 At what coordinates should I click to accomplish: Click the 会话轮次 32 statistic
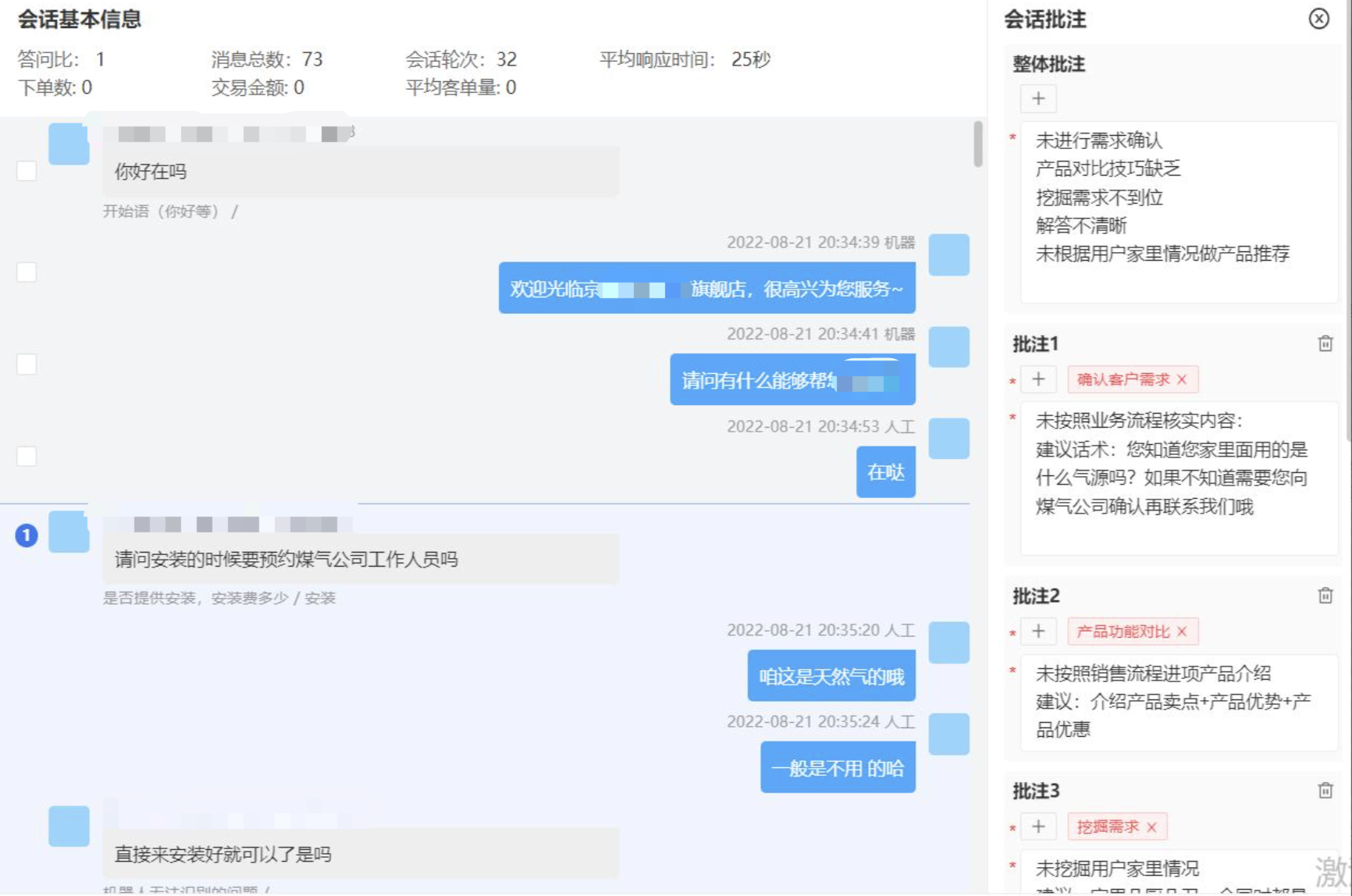(x=461, y=59)
